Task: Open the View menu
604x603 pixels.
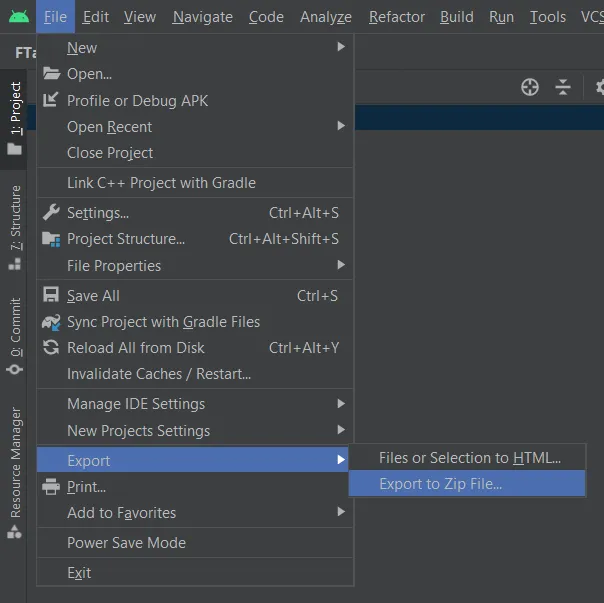Action: click(139, 17)
